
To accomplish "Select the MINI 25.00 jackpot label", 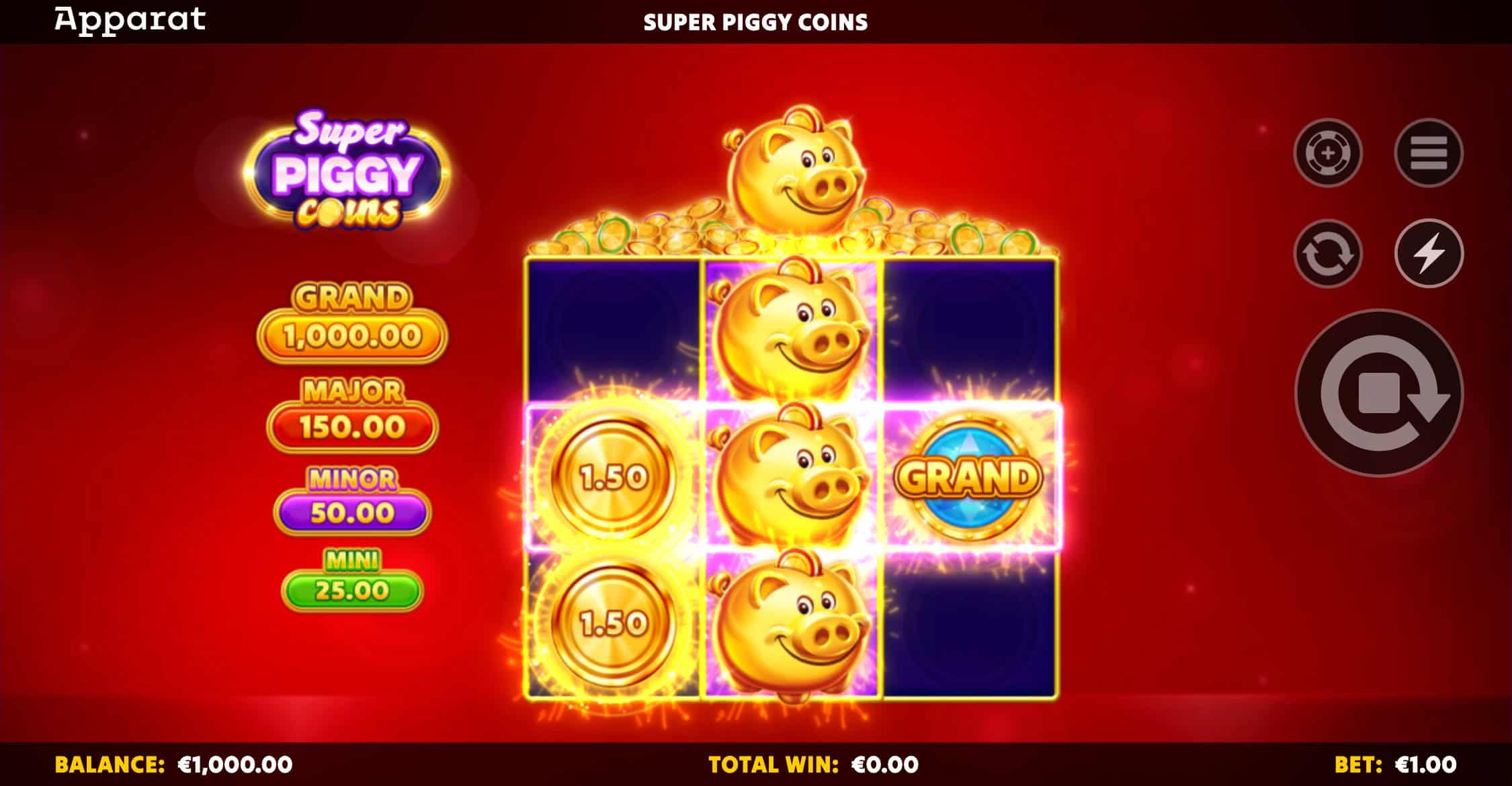I will 352,580.
